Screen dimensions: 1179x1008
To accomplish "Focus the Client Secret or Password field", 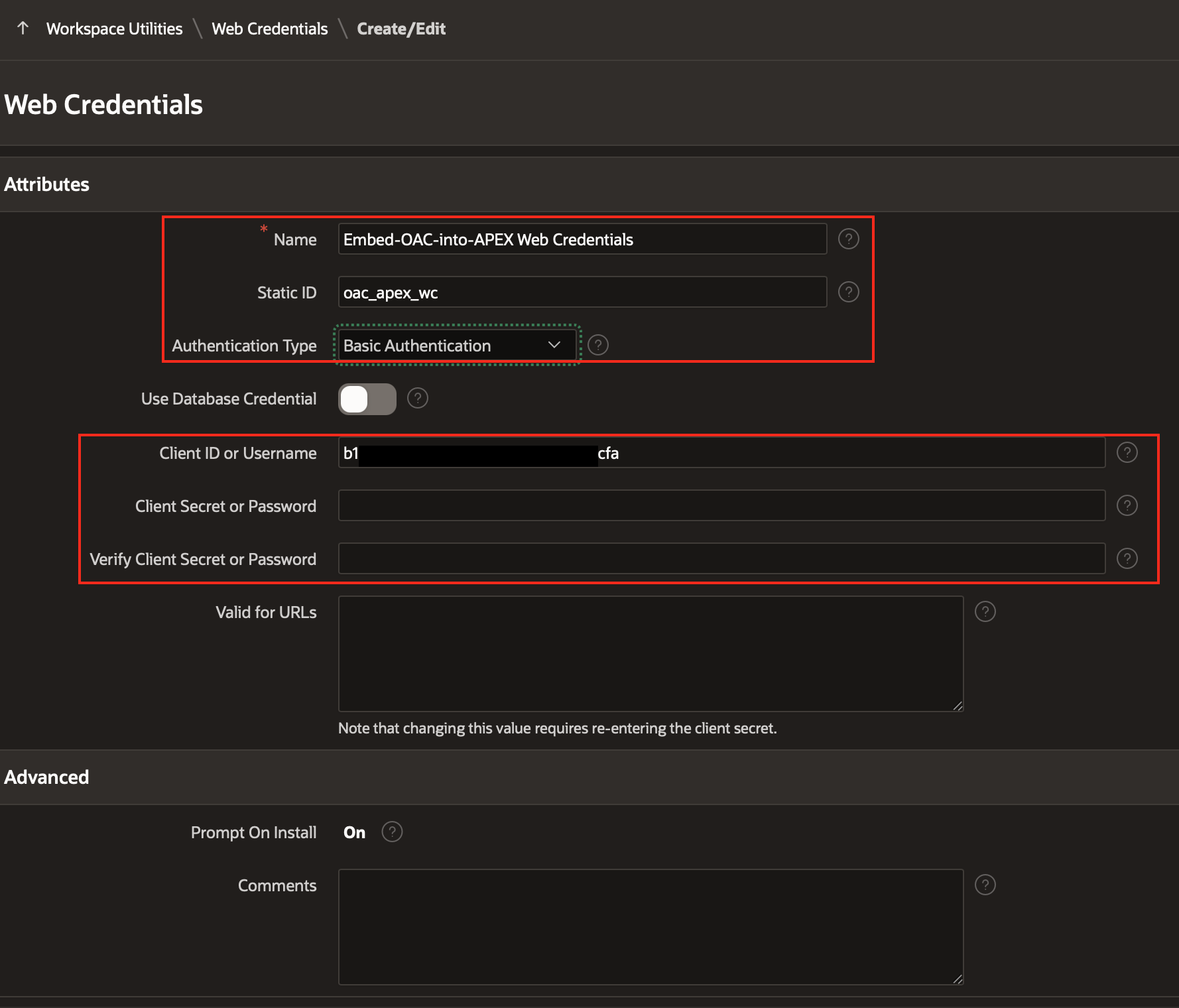I will click(721, 505).
